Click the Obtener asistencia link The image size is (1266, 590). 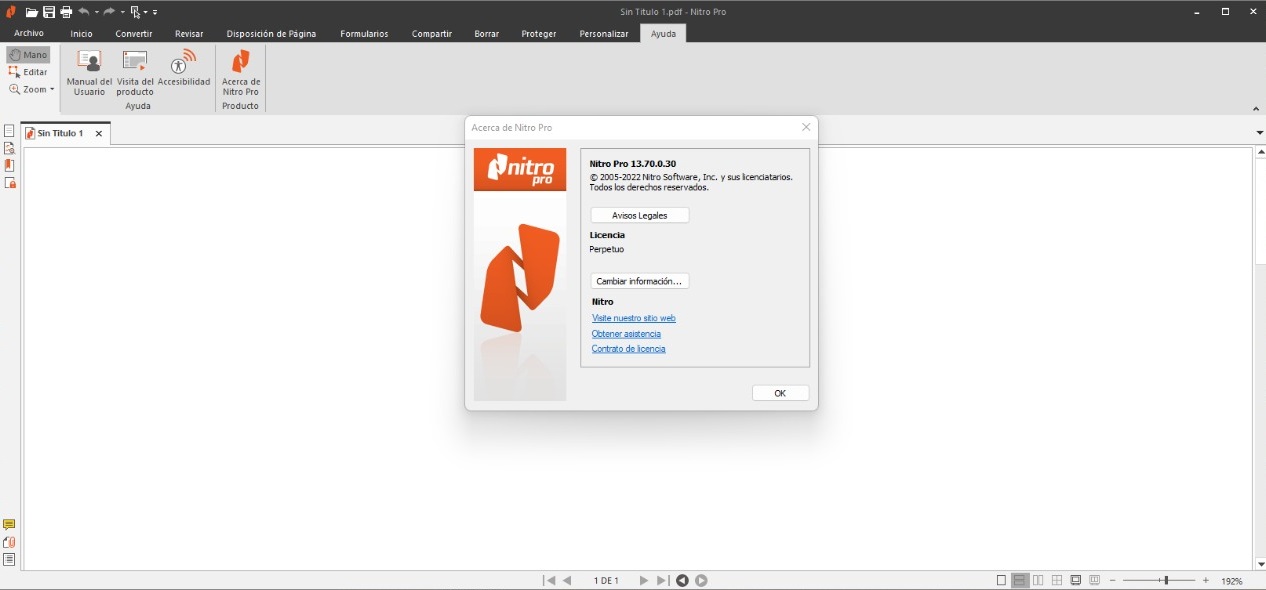coord(626,334)
